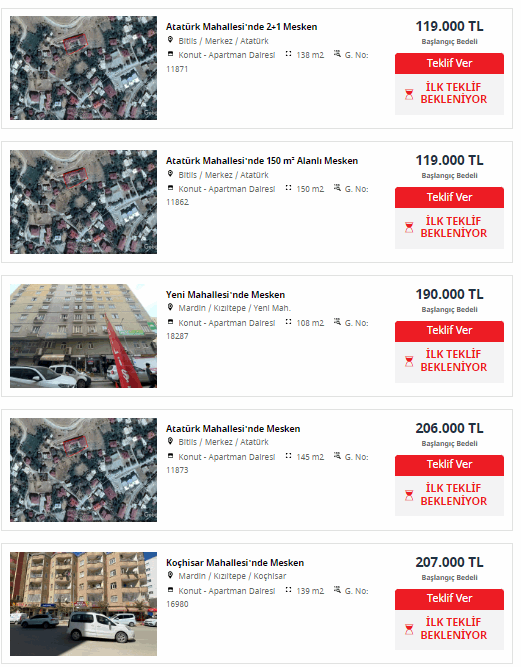The image size is (521, 667).
Task: Open Koçhisar Mahallesi'nde Mesken listing title
Action: 235,563
